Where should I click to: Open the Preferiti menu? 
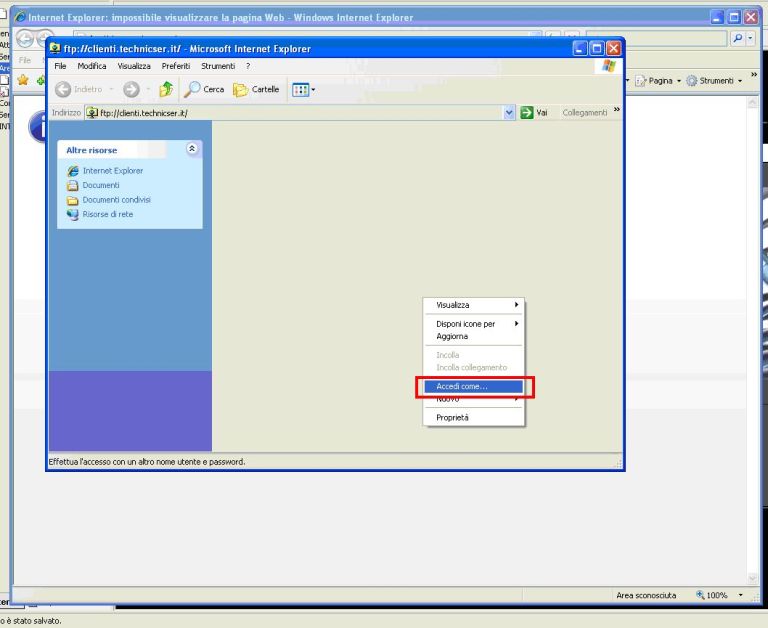click(x=176, y=66)
